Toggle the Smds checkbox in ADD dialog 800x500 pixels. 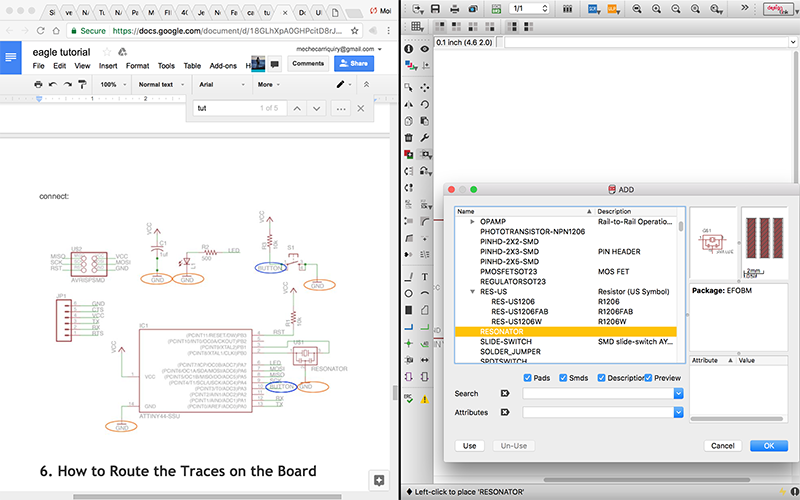click(563, 378)
